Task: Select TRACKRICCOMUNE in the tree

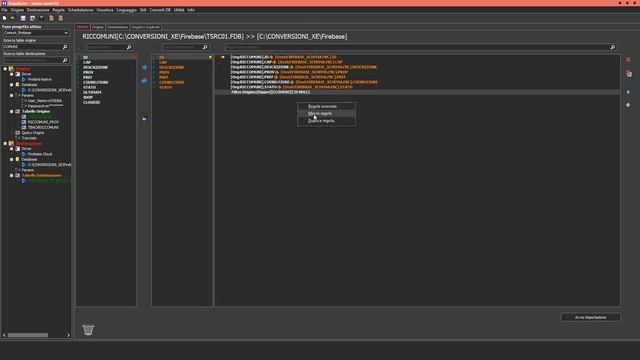Action: click(x=43, y=127)
